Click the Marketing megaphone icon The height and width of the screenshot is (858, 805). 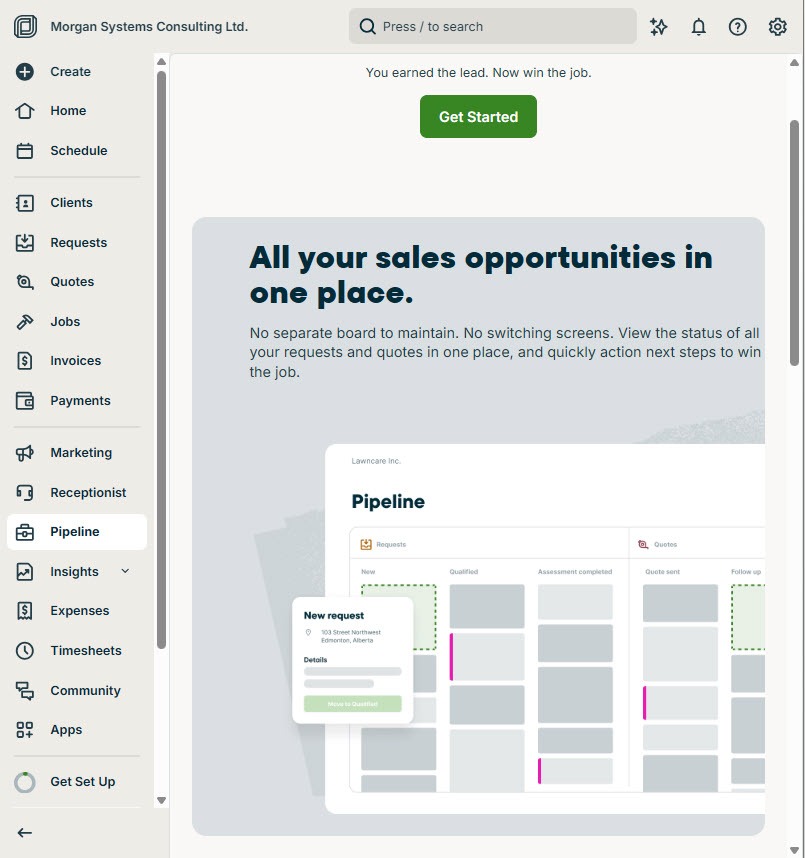point(25,453)
